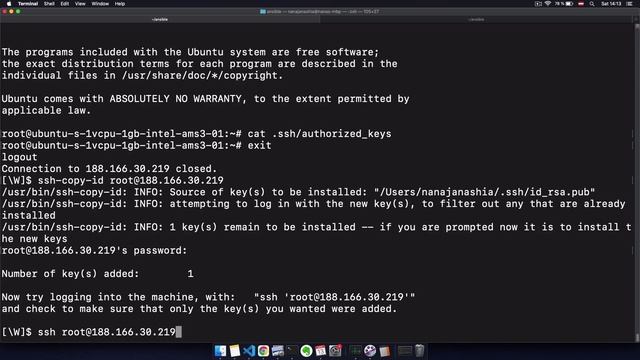
Task: Open Notification Center list icon
Action: click(x=629, y=4)
